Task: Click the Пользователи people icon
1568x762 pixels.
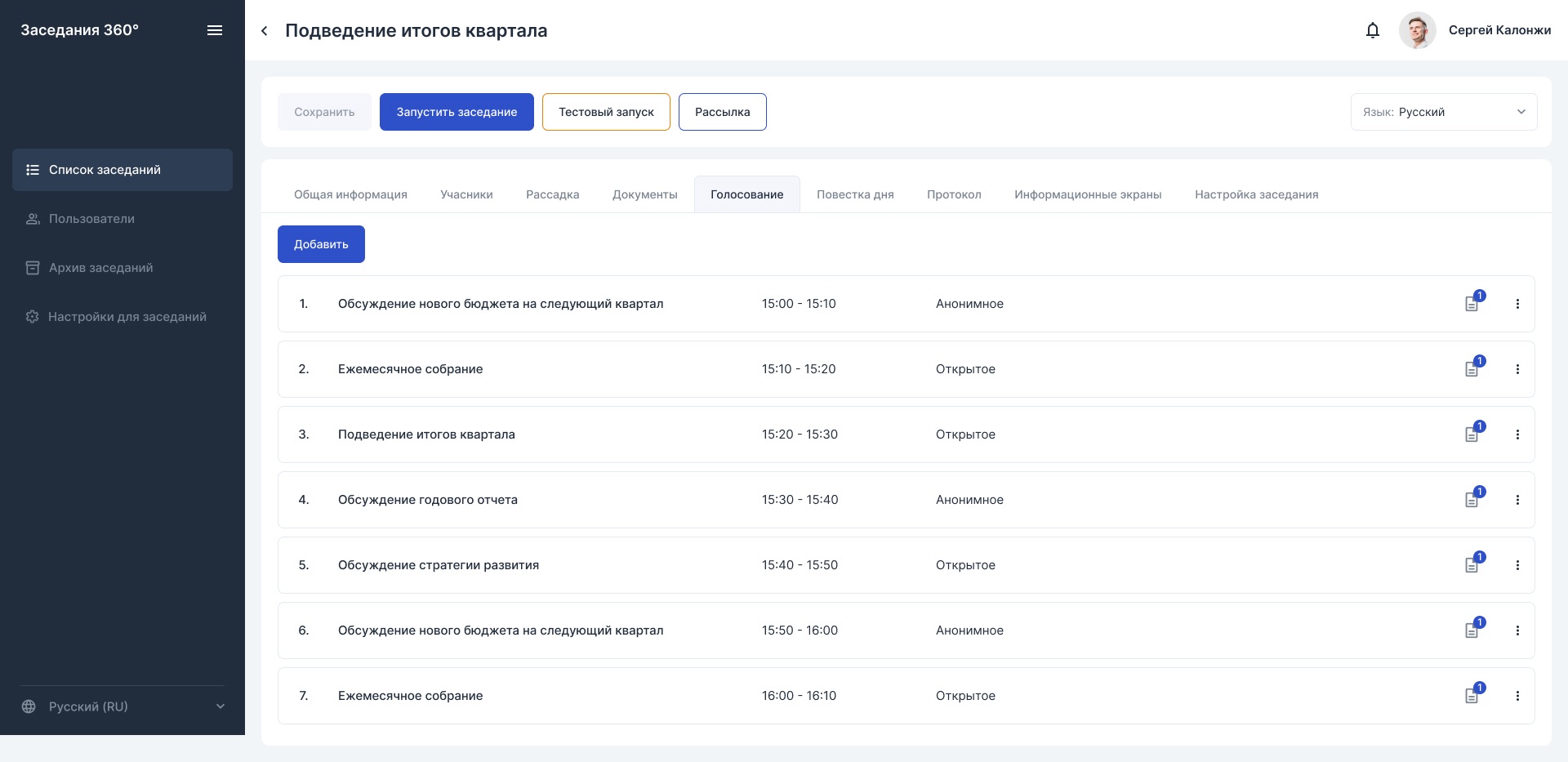Action: 33,219
